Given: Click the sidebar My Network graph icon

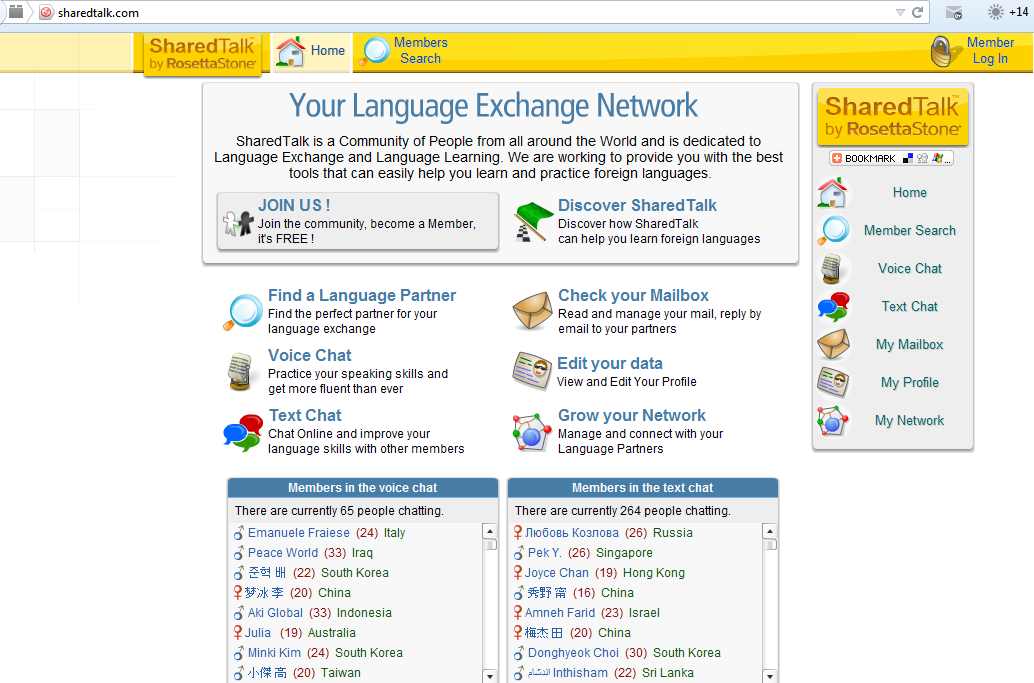Looking at the screenshot, I should tap(832, 421).
